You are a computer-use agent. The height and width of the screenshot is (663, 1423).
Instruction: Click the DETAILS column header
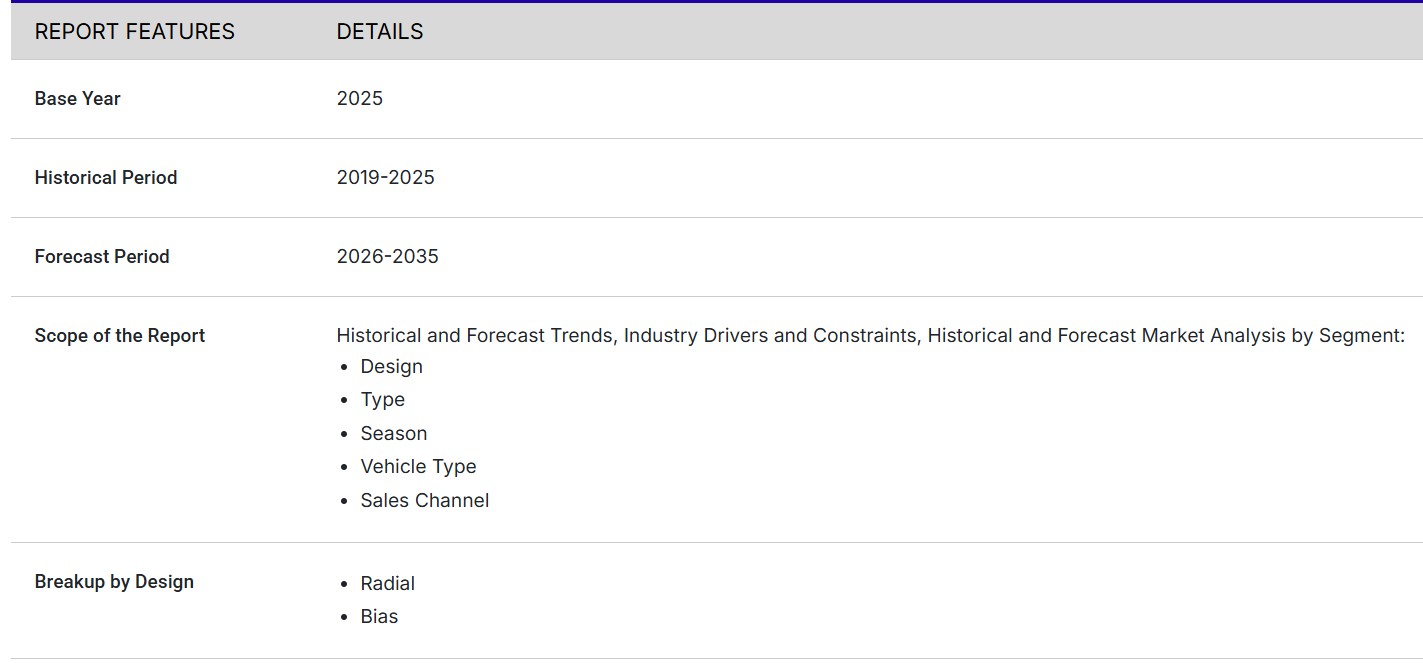(x=379, y=32)
